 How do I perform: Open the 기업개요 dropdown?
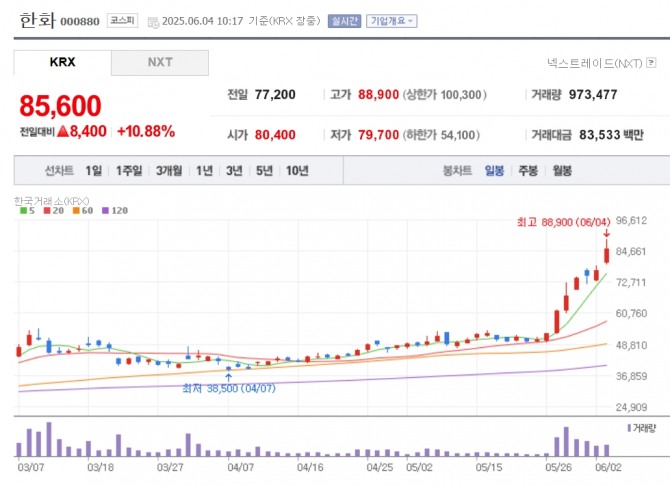point(391,21)
